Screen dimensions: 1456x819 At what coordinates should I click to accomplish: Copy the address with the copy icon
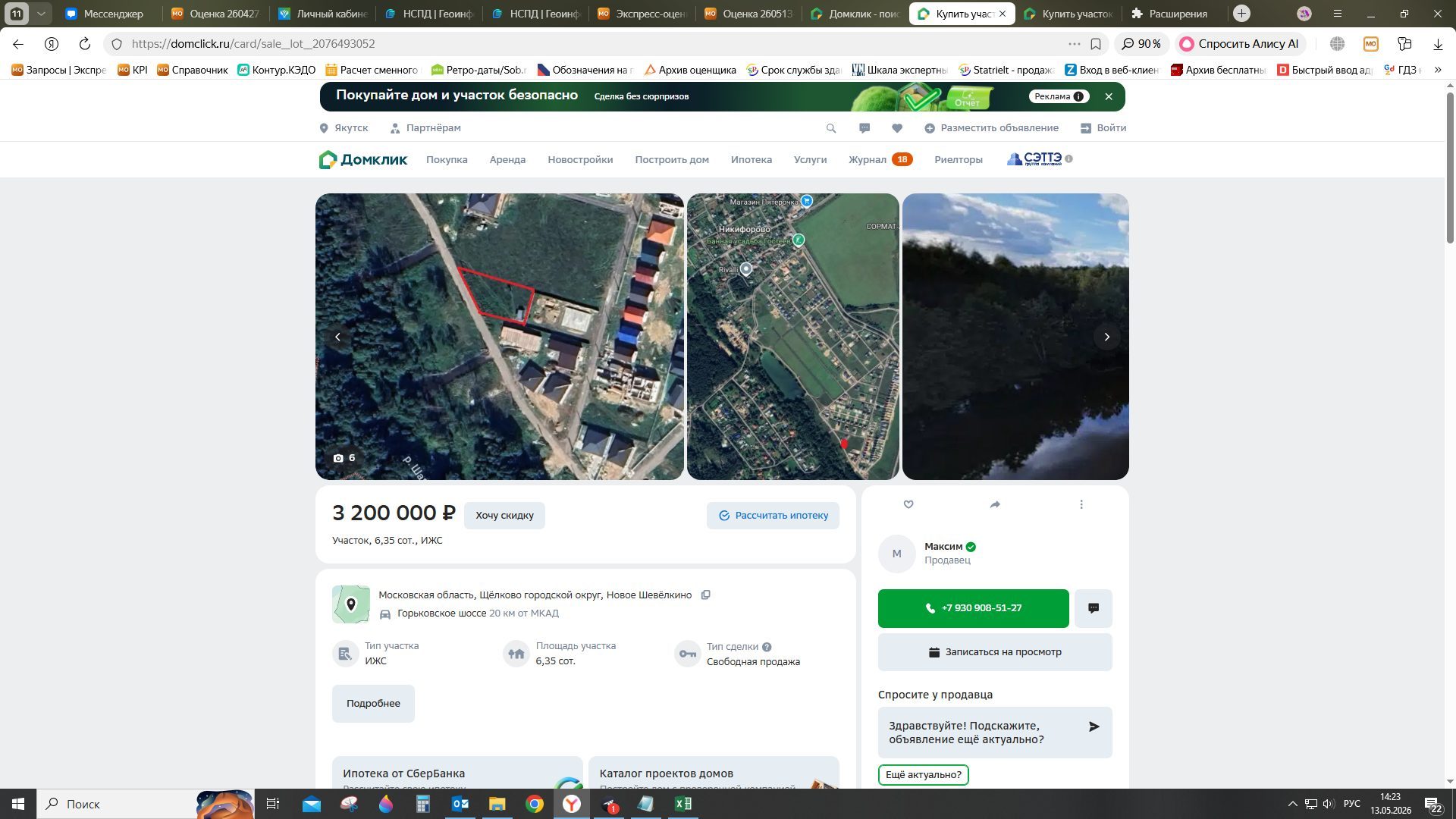point(705,595)
